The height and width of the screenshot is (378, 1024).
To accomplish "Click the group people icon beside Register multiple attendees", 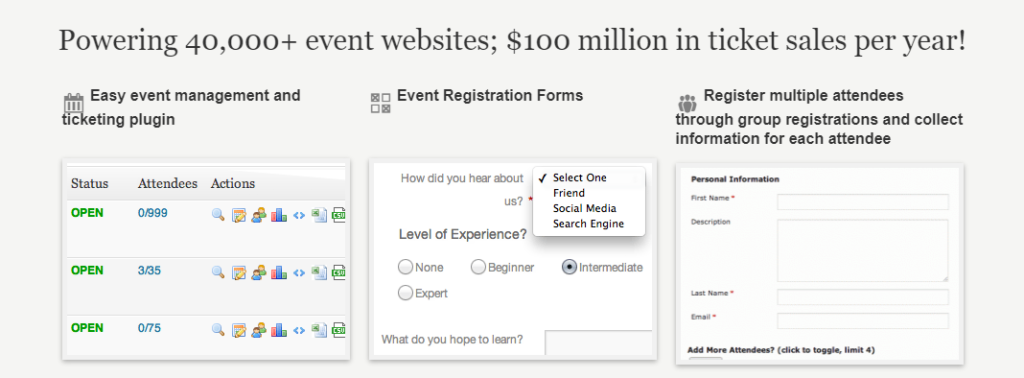I will [688, 103].
